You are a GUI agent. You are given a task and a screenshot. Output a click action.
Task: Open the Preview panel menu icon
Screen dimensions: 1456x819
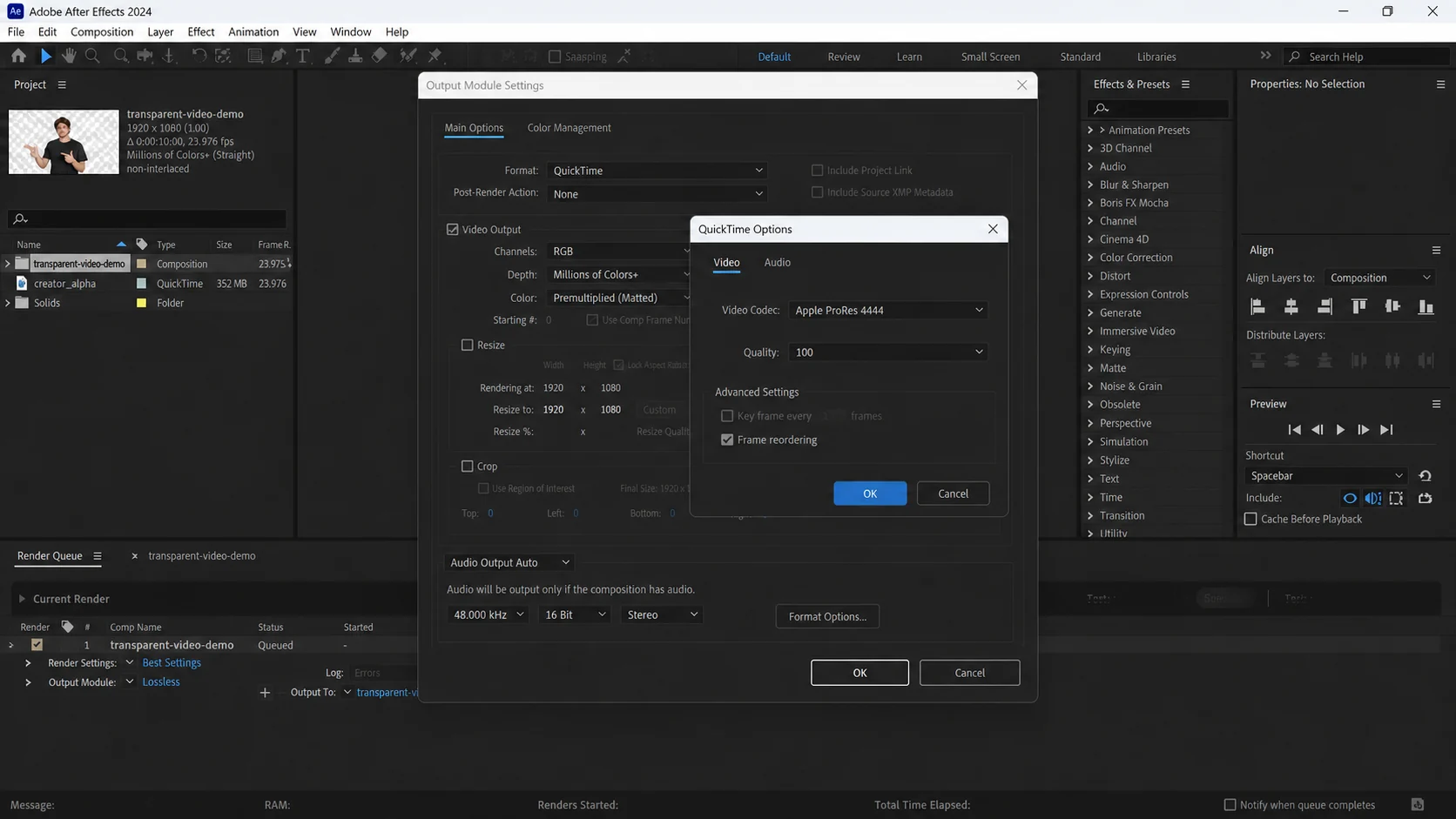tap(1436, 404)
